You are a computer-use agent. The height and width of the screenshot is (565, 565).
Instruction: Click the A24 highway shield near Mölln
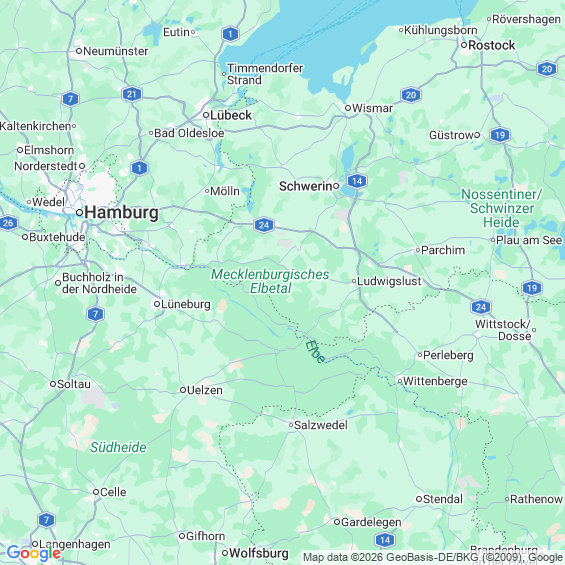coord(264,225)
